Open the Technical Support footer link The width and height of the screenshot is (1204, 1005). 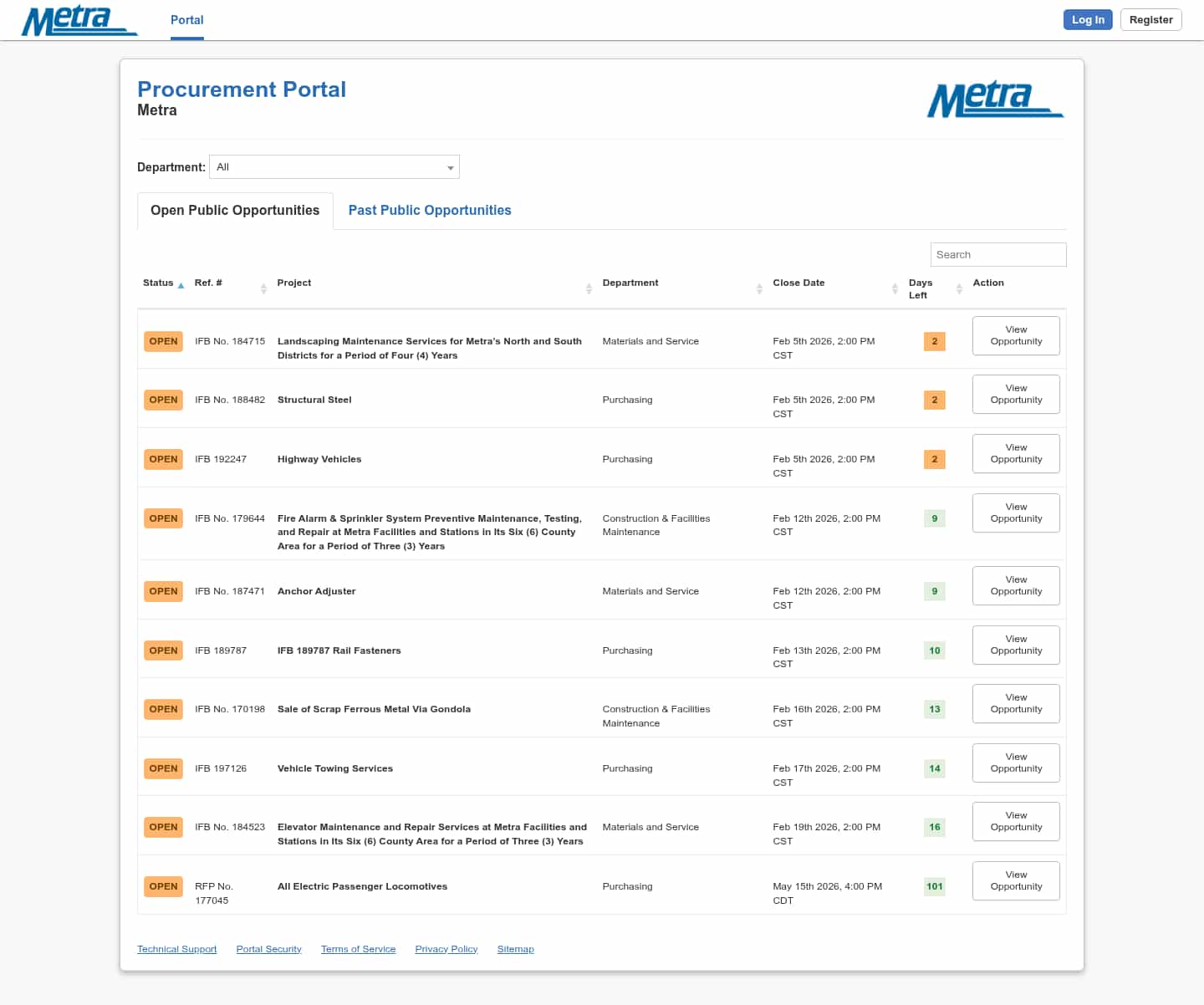click(176, 949)
